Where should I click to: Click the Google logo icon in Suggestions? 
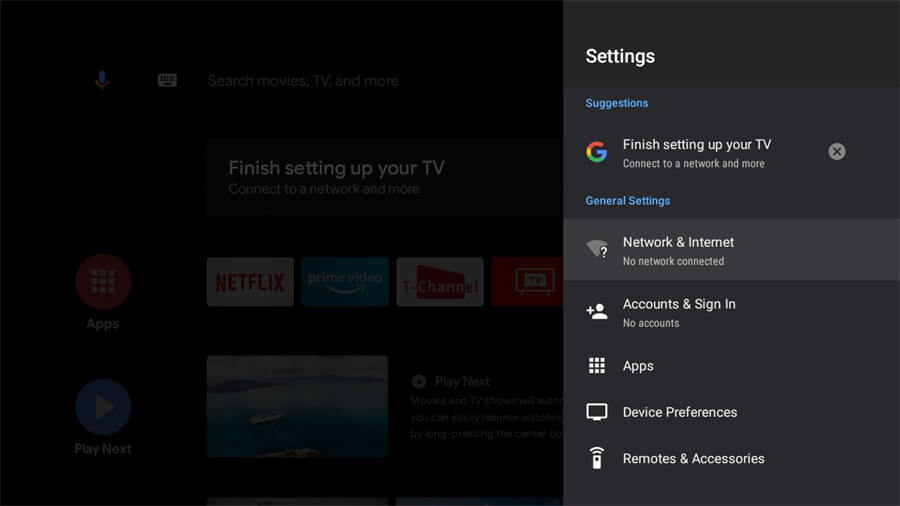(x=597, y=152)
